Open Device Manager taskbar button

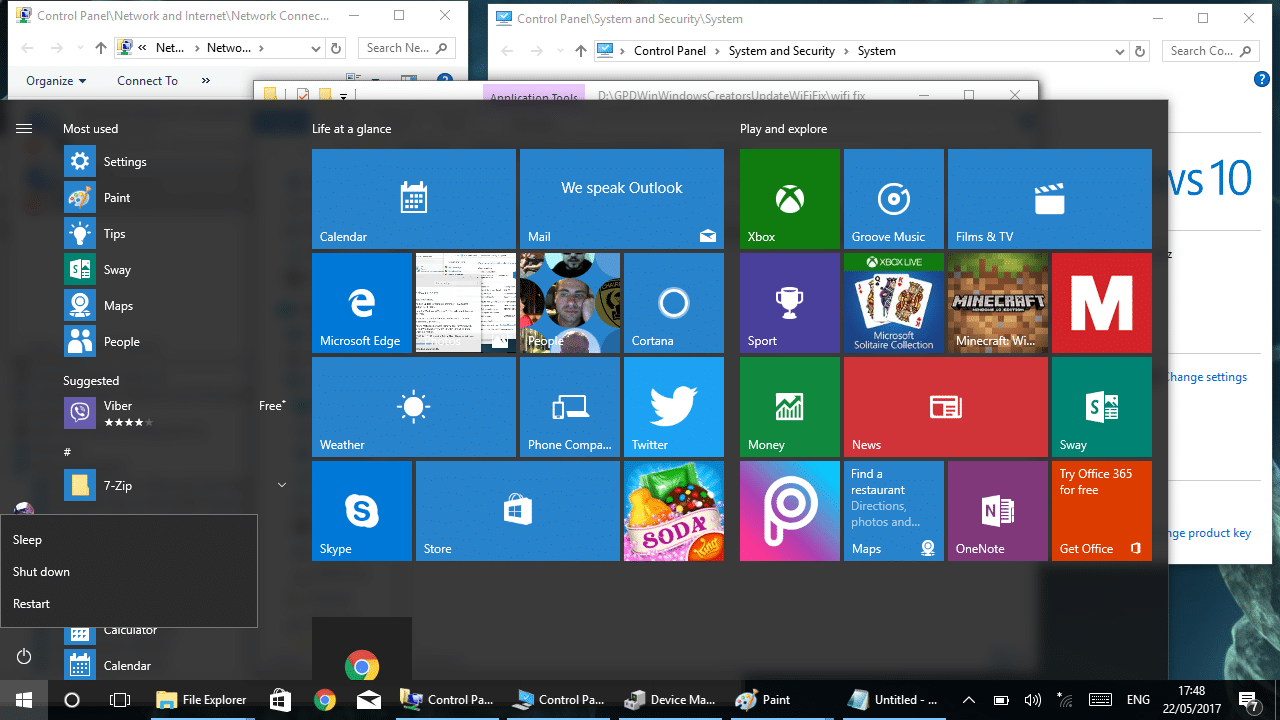(669, 700)
